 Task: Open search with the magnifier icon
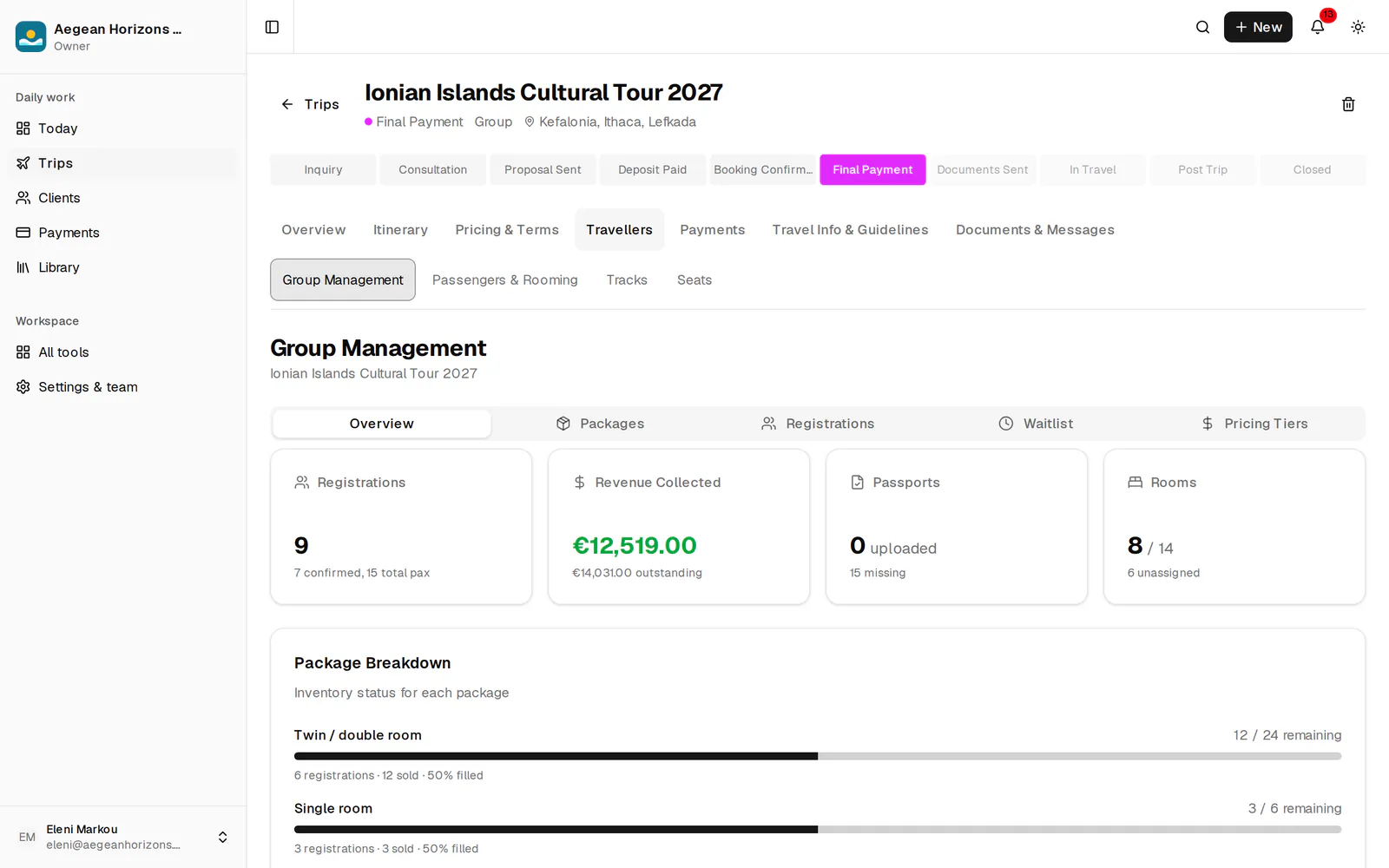tap(1202, 27)
